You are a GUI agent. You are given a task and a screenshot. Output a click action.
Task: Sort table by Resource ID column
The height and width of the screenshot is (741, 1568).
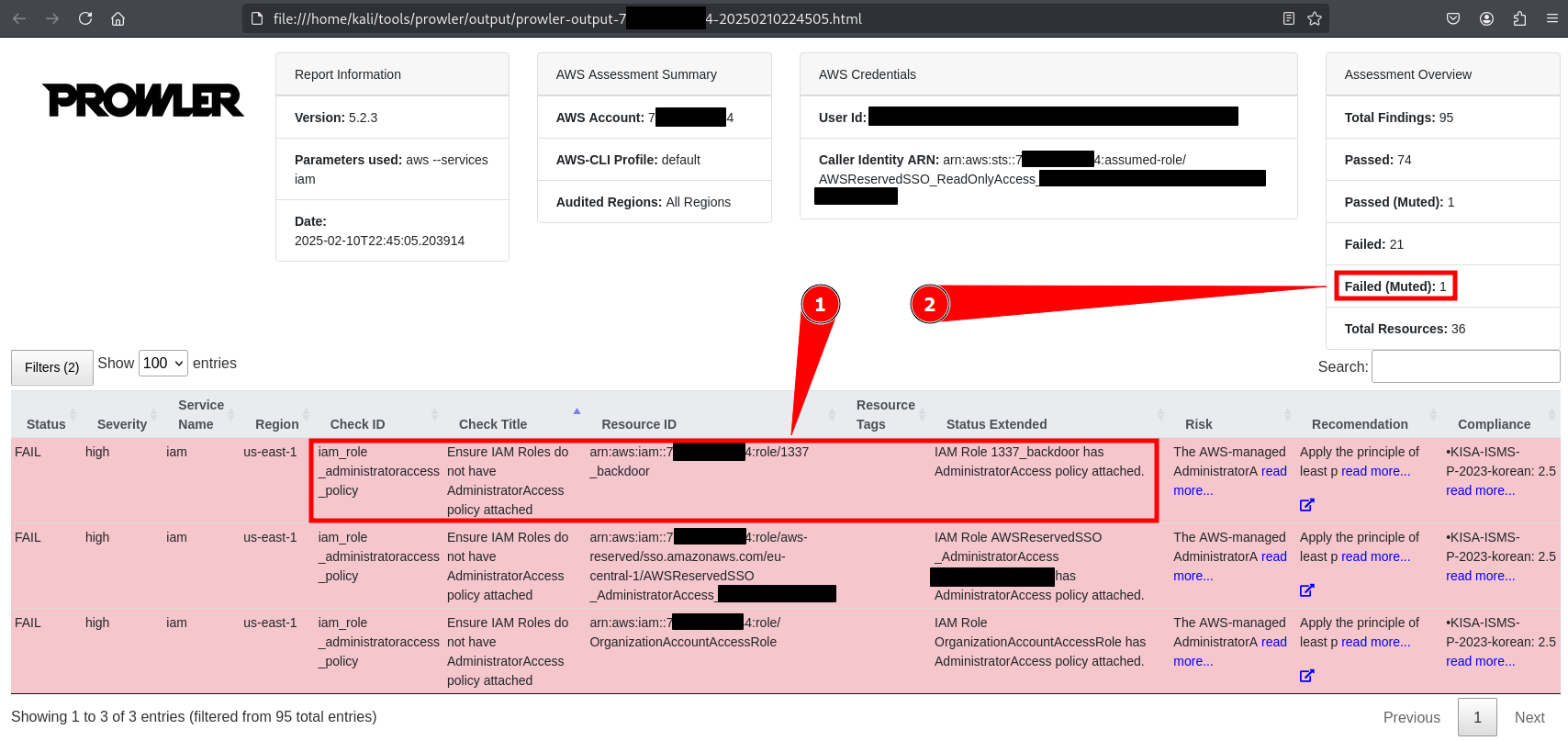[639, 424]
